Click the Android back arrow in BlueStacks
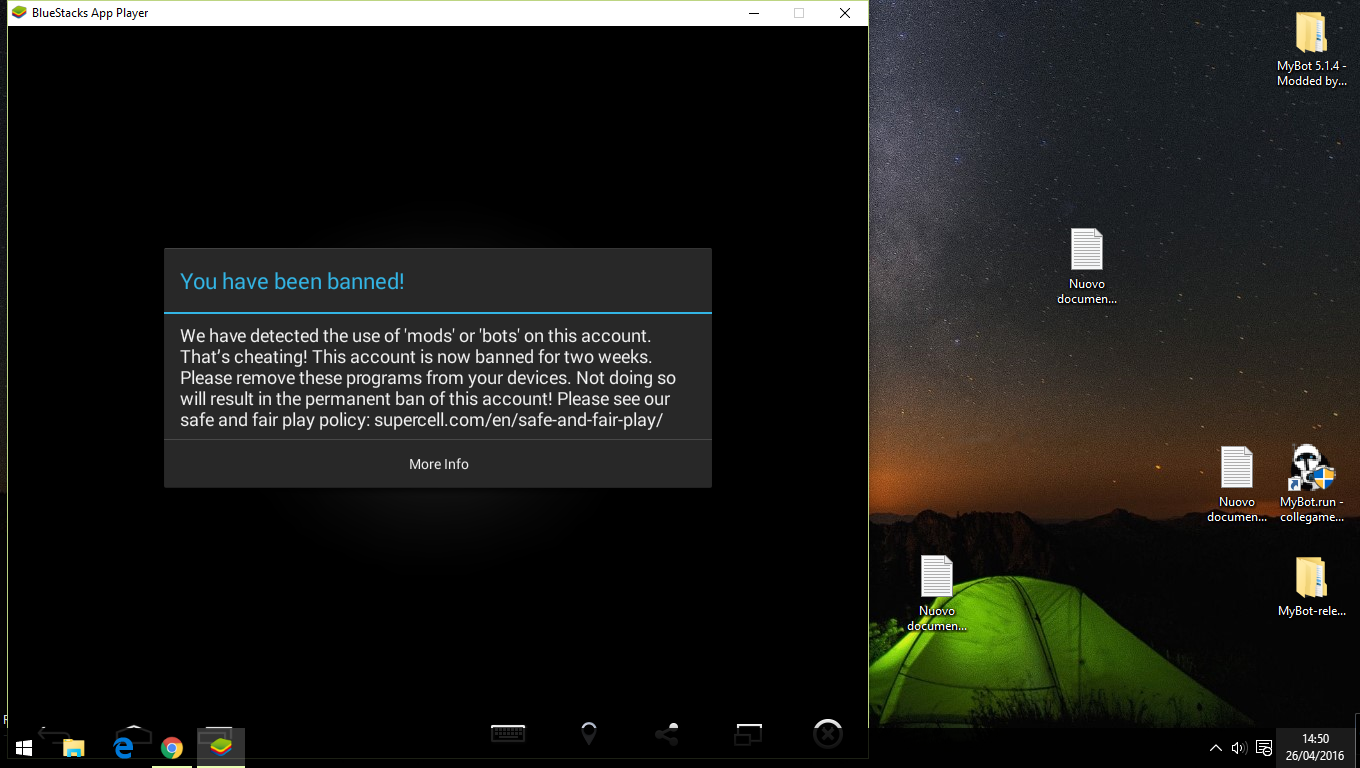The image size is (1360, 768). 55,733
